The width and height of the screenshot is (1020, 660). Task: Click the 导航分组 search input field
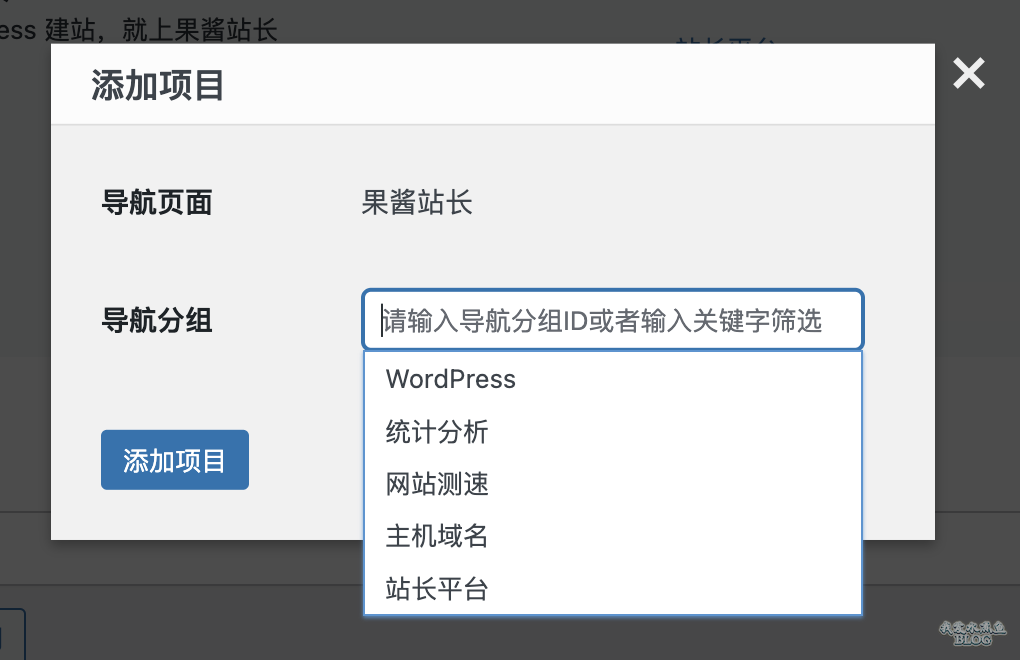(x=613, y=320)
